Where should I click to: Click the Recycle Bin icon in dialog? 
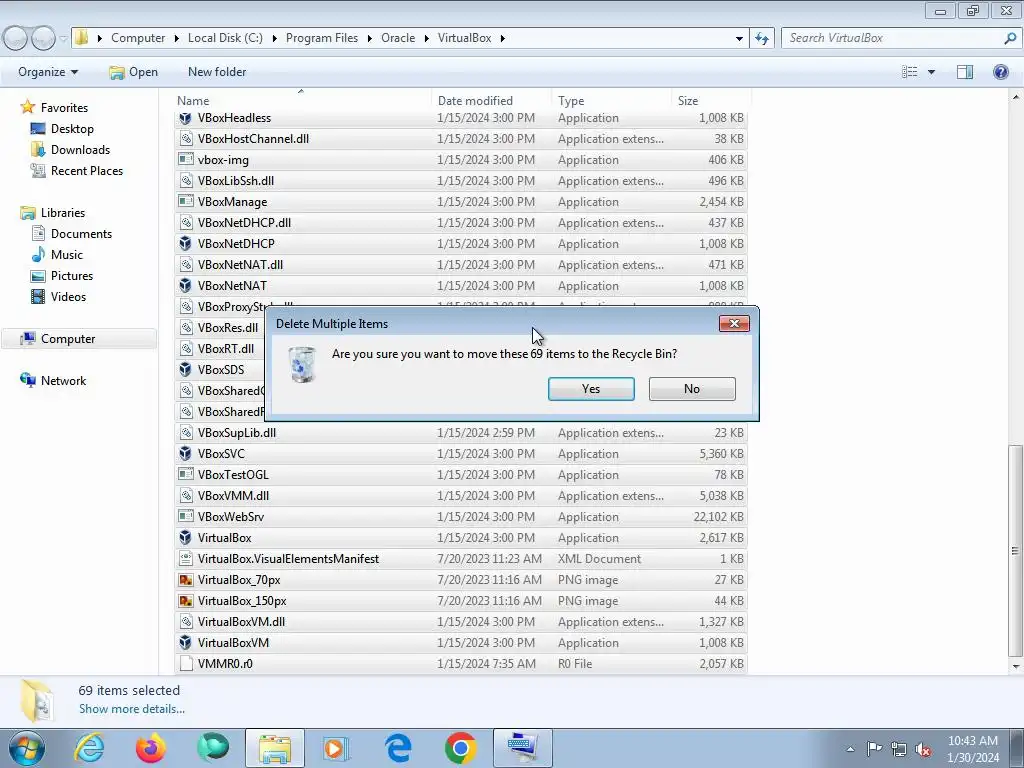pyautogui.click(x=302, y=364)
